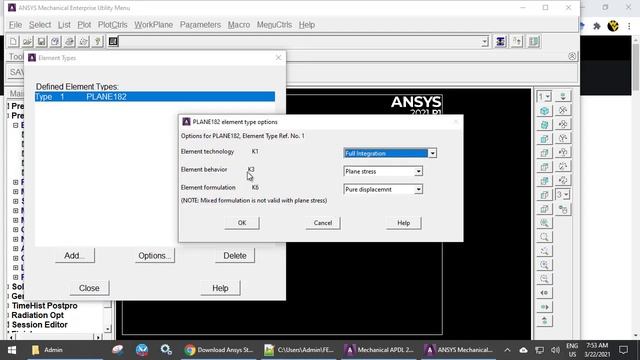The image size is (640, 360).
Task: Select Radiation Opt in Main Menu
Action: click(x=38, y=315)
